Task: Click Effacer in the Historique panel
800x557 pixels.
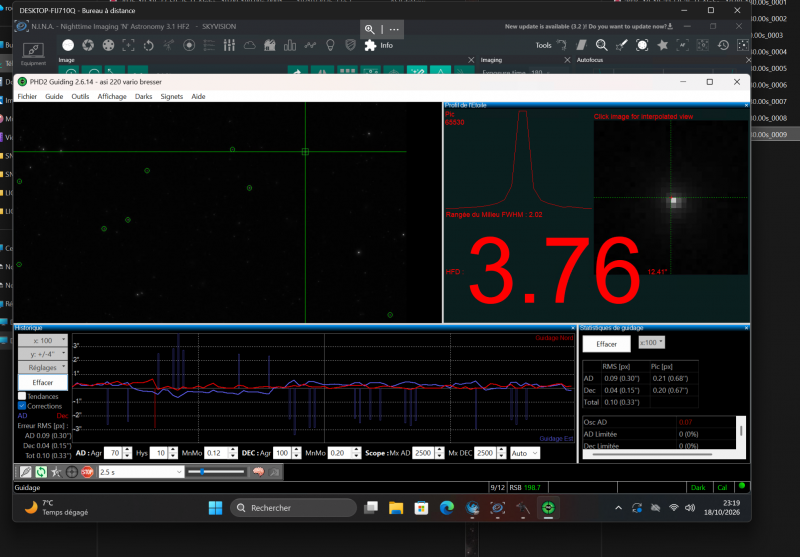Action: 43,383
